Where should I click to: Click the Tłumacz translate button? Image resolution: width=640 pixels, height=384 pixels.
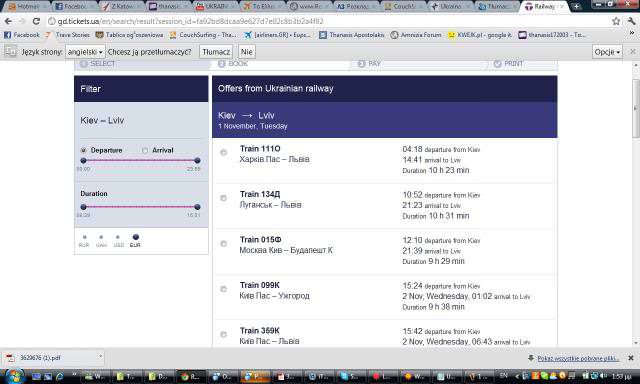click(x=216, y=52)
